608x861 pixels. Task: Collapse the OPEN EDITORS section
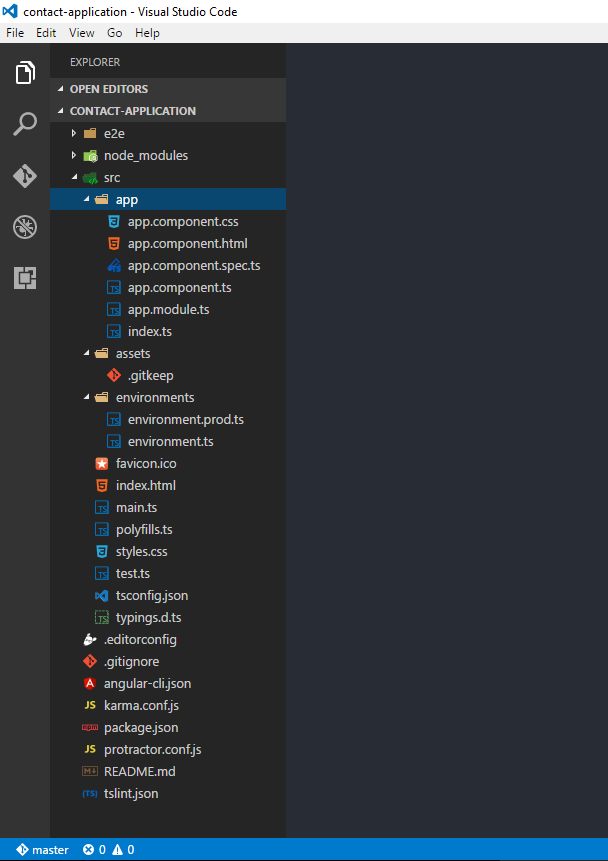point(108,89)
